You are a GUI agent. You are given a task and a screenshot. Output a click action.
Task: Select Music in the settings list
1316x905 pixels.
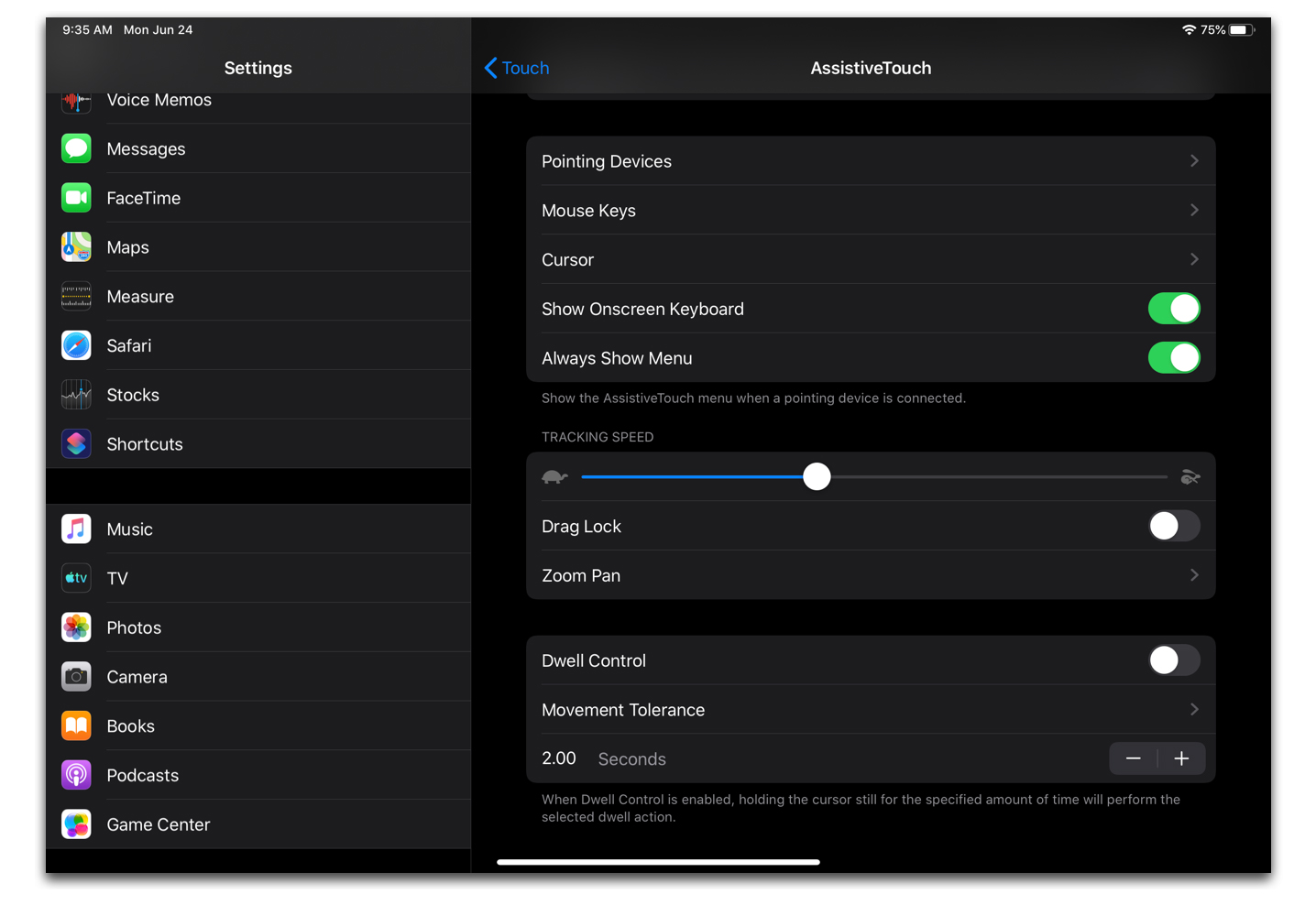coord(130,529)
